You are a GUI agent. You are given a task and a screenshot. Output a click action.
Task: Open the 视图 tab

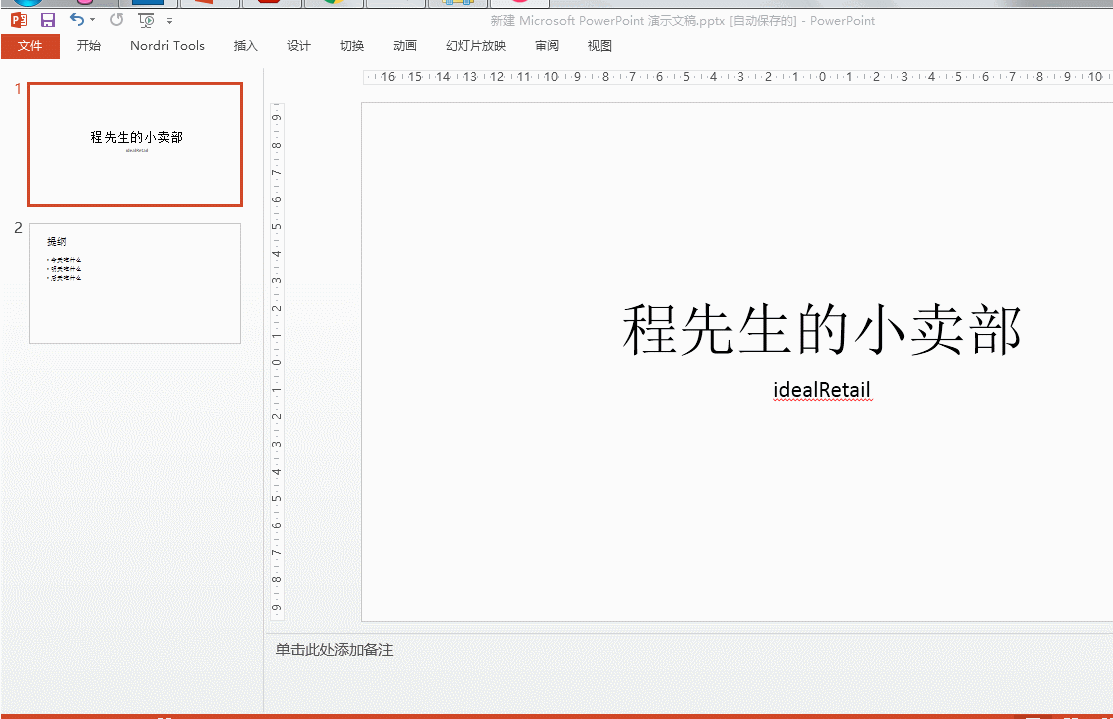pyautogui.click(x=599, y=45)
